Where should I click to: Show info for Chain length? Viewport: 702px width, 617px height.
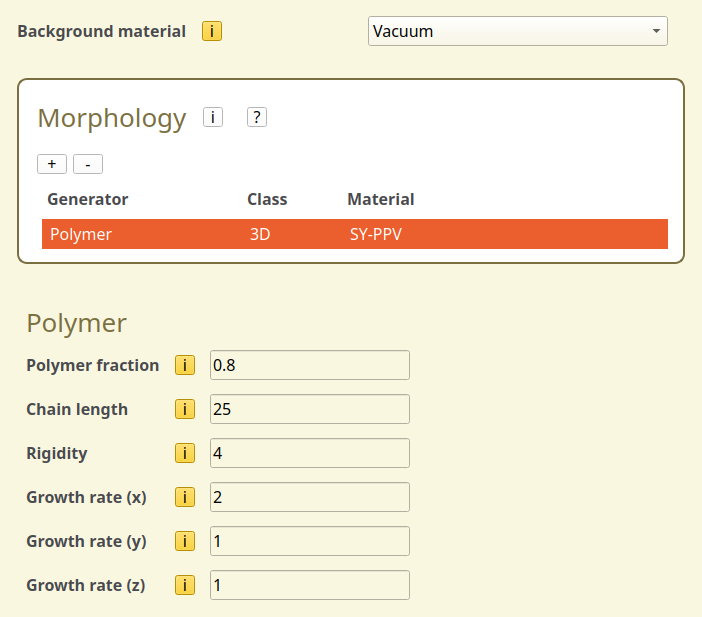(185, 409)
